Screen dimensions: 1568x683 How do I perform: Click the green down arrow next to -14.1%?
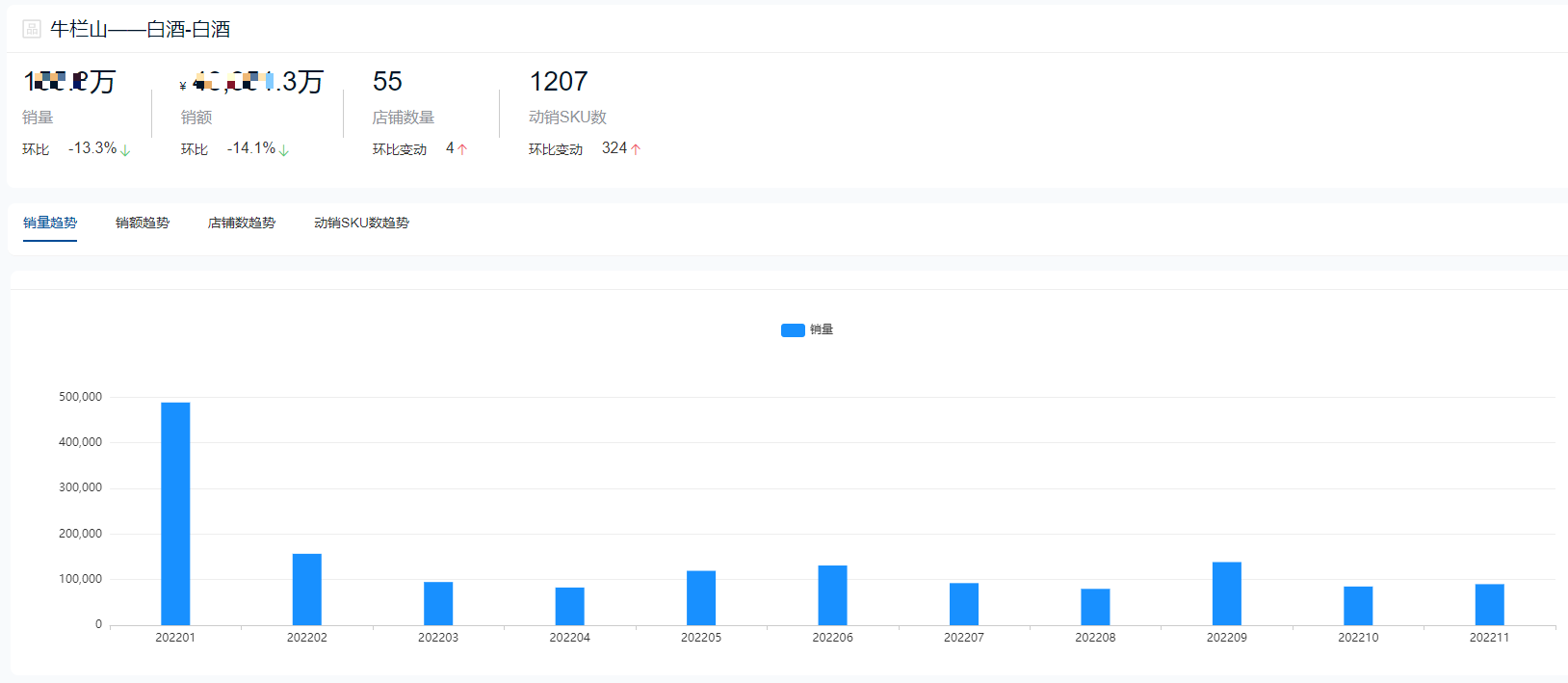tap(284, 149)
